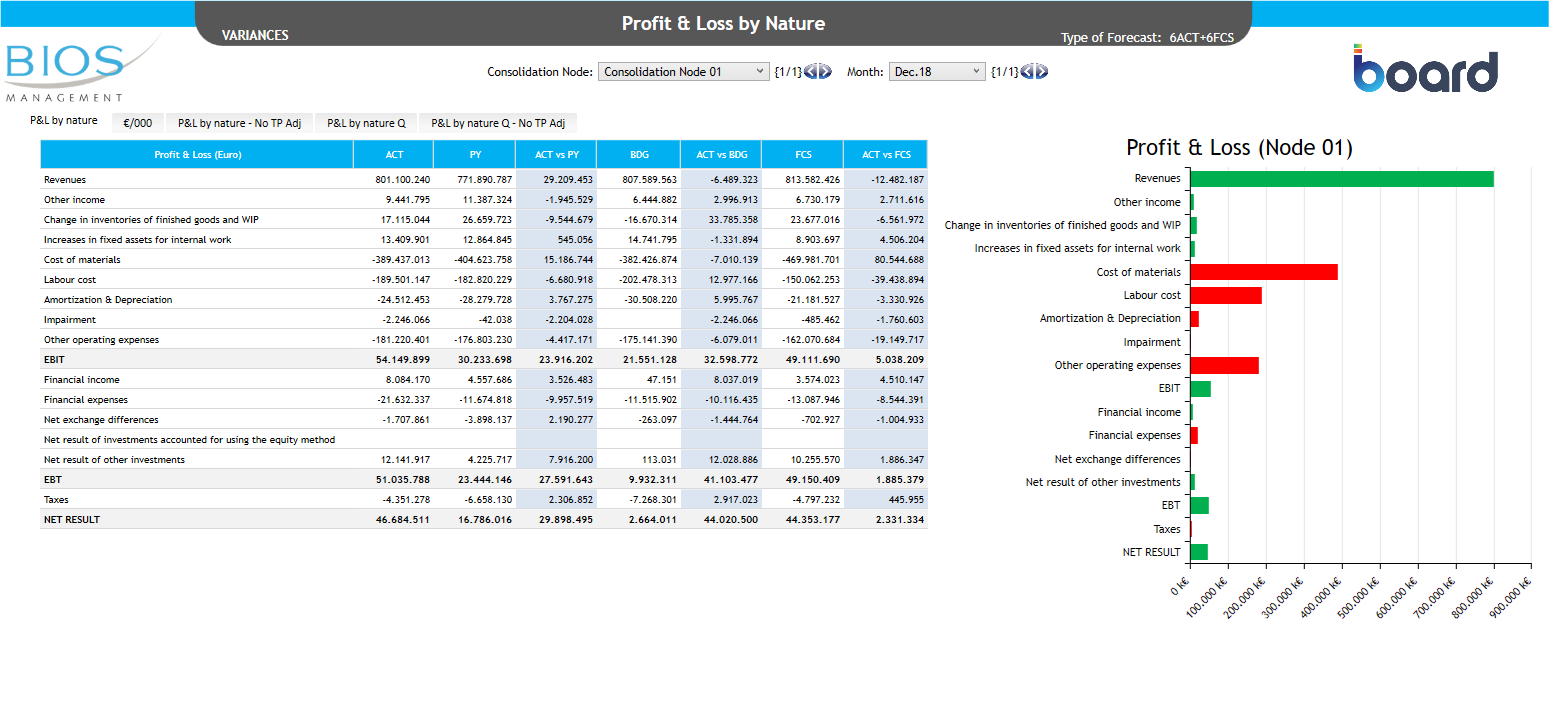The height and width of the screenshot is (716, 1551).
Task: Click the ACT column header
Action: pos(394,154)
